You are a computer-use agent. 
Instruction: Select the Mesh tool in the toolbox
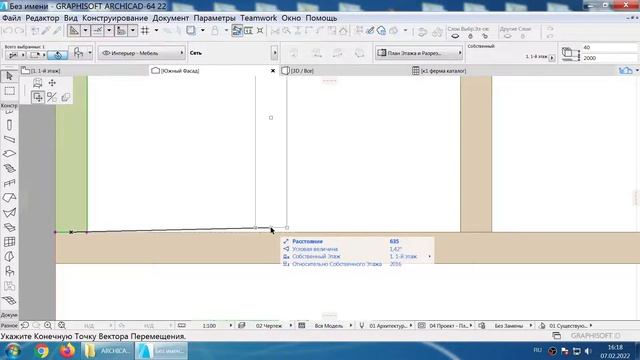click(9, 301)
